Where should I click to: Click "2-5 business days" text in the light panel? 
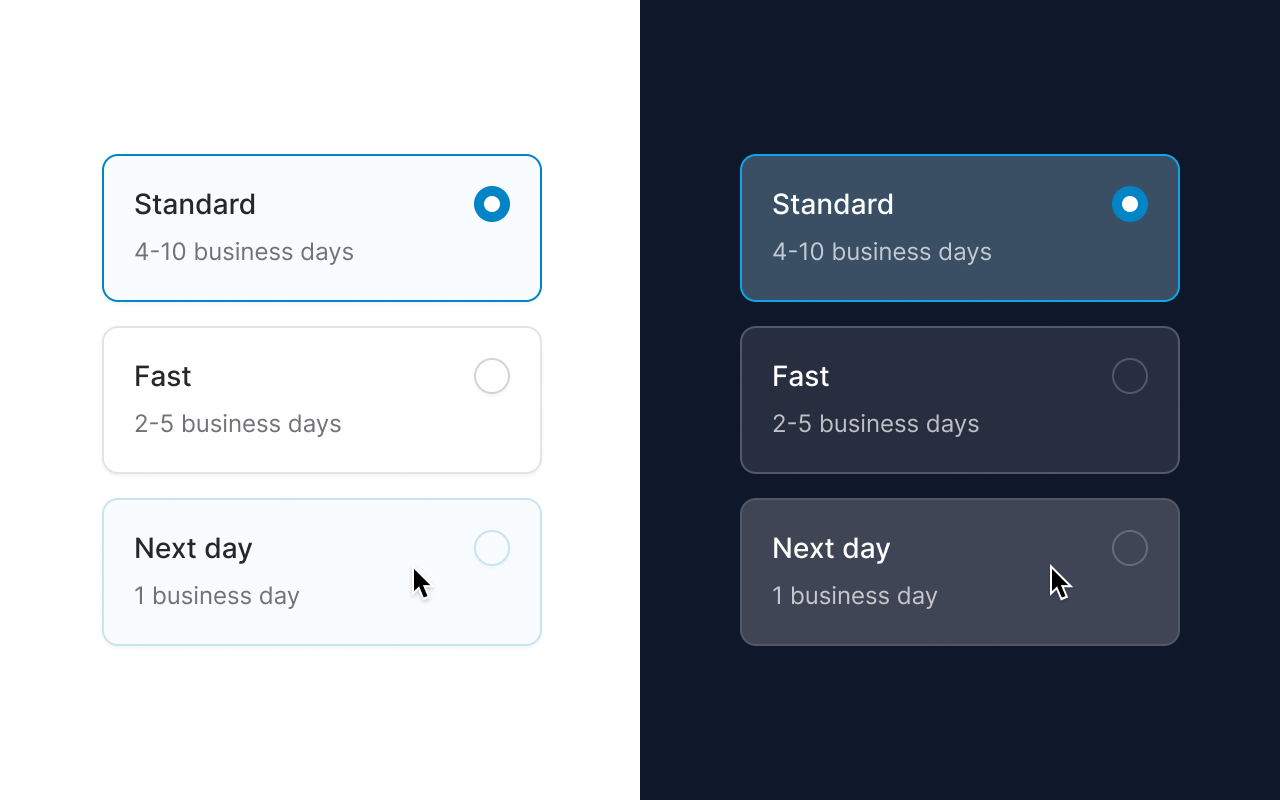pos(238,424)
